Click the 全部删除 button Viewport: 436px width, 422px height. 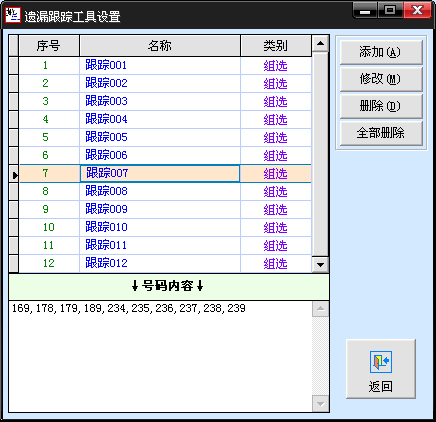click(x=381, y=133)
